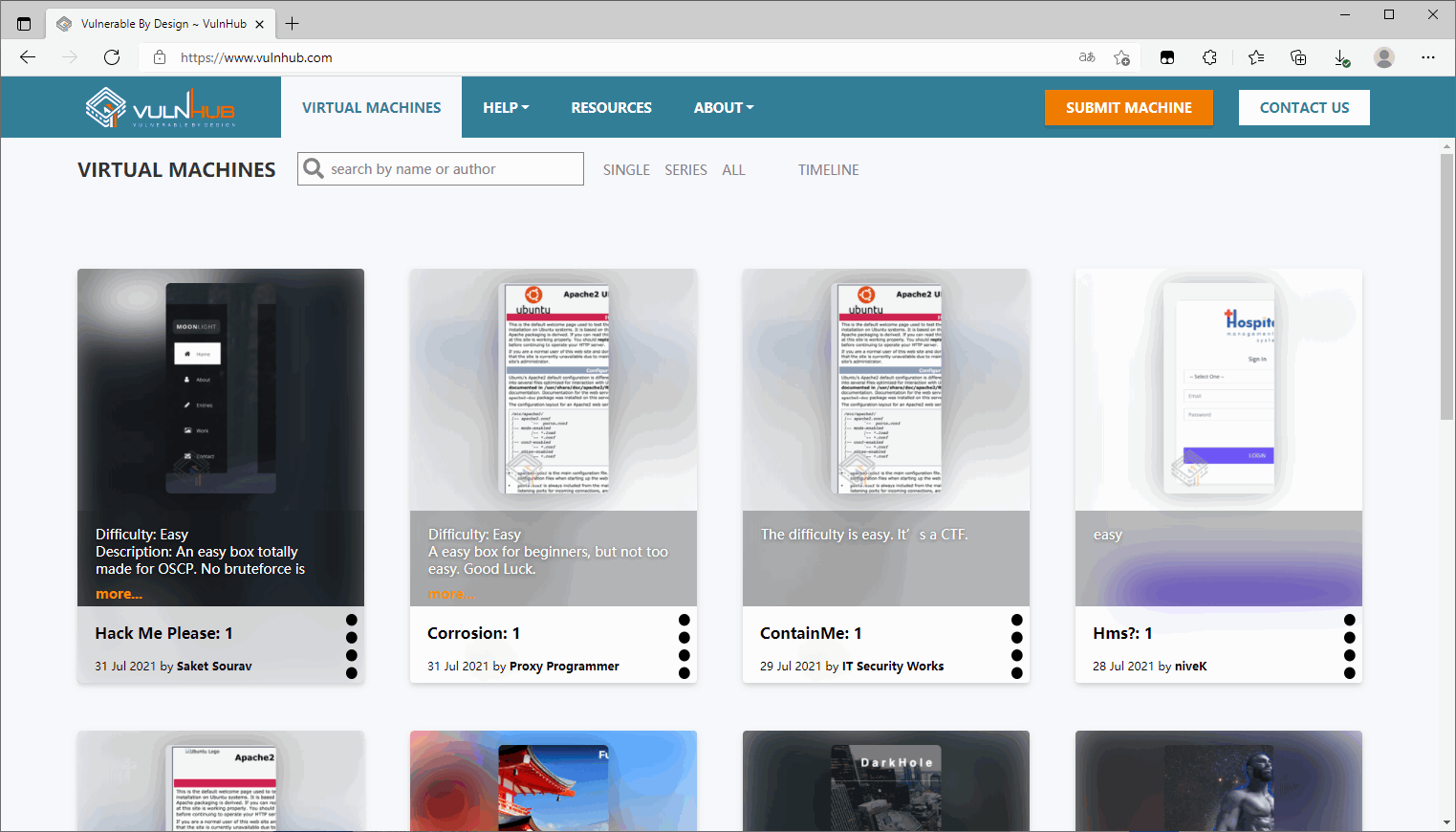Open the ContainMe Apache2 Ubuntu thumbnail
Viewport: 1456px width, 832px height.
[886, 389]
